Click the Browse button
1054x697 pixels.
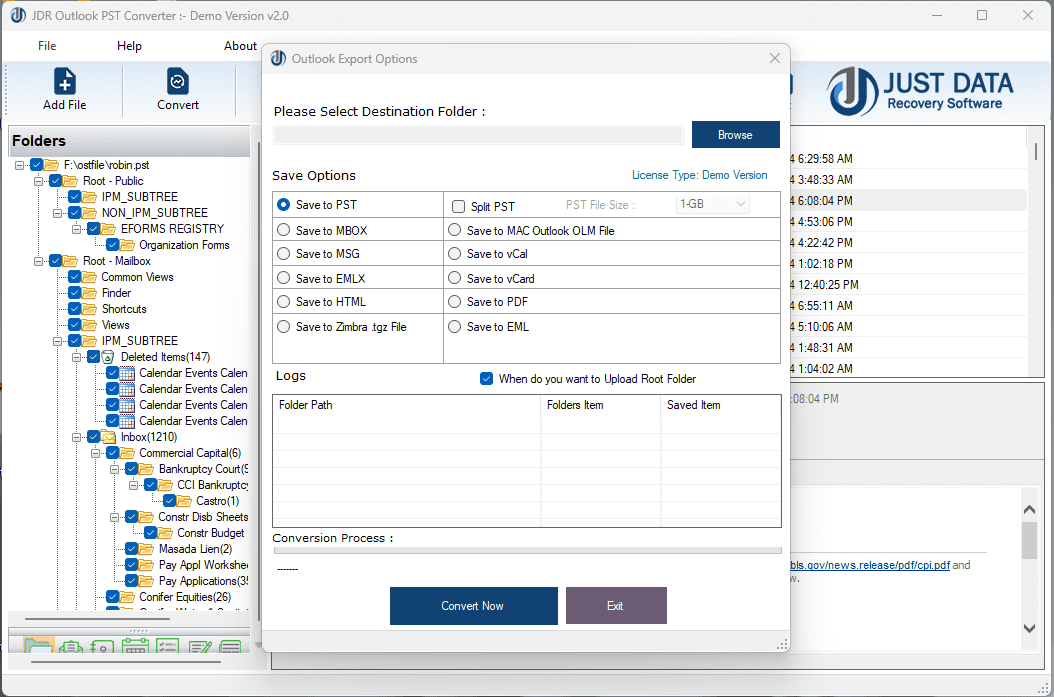point(735,134)
